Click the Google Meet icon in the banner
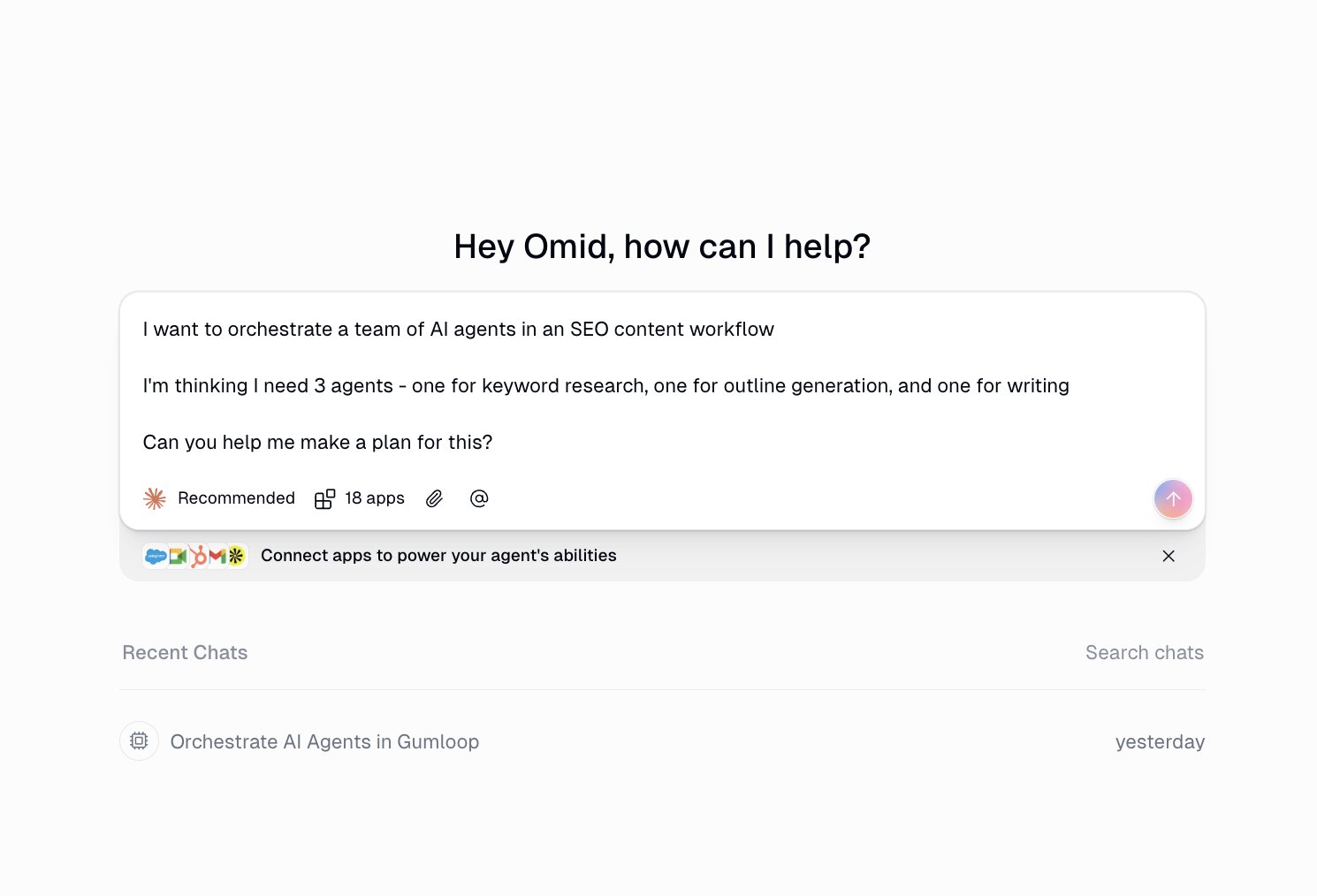Screen dimensions: 1317x896 [x=176, y=555]
